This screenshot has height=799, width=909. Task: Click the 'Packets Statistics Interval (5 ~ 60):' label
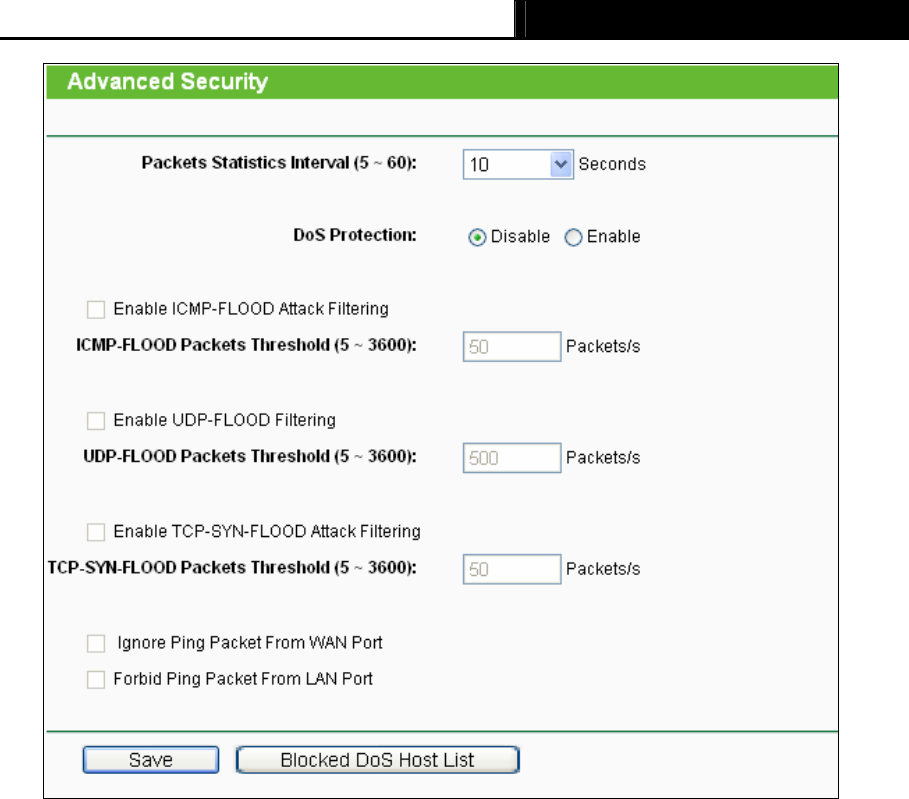click(x=279, y=163)
